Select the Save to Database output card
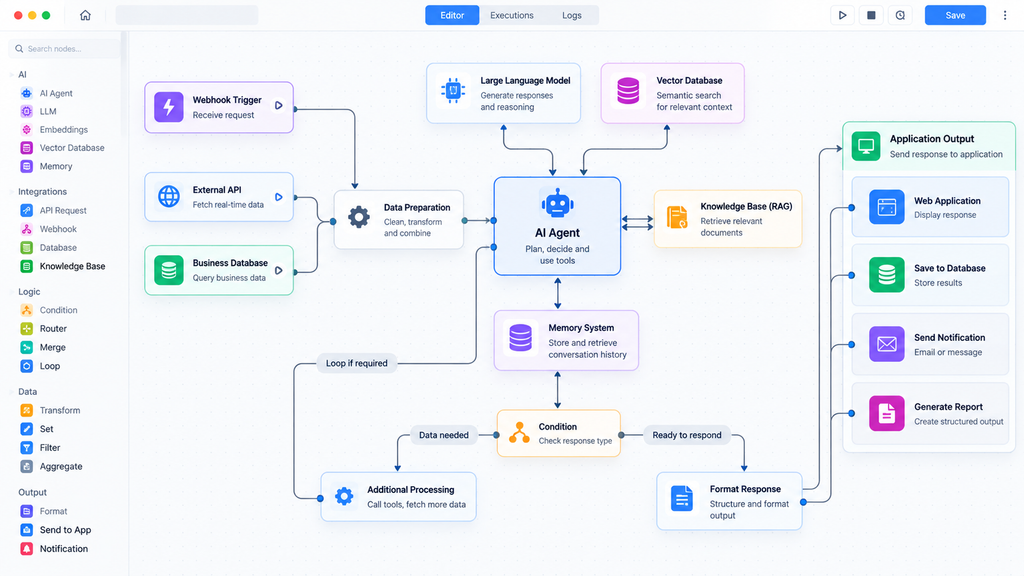This screenshot has width=1024, height=576. pos(929,275)
